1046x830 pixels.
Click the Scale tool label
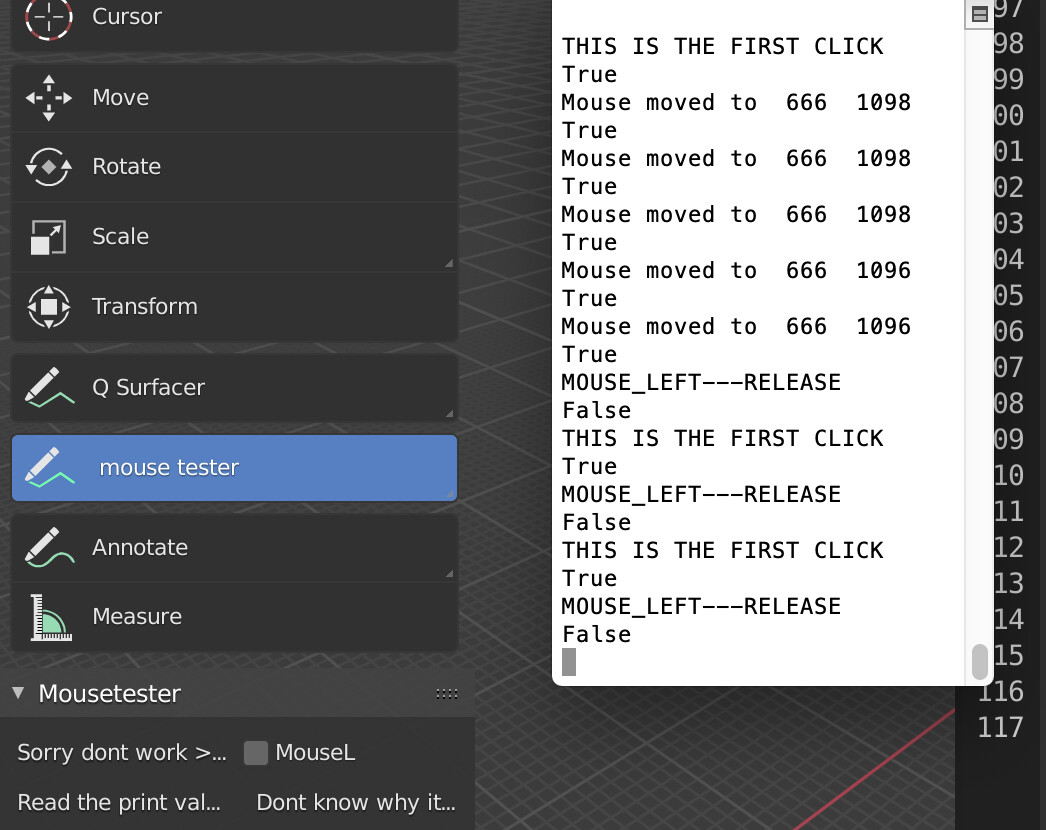coord(121,236)
